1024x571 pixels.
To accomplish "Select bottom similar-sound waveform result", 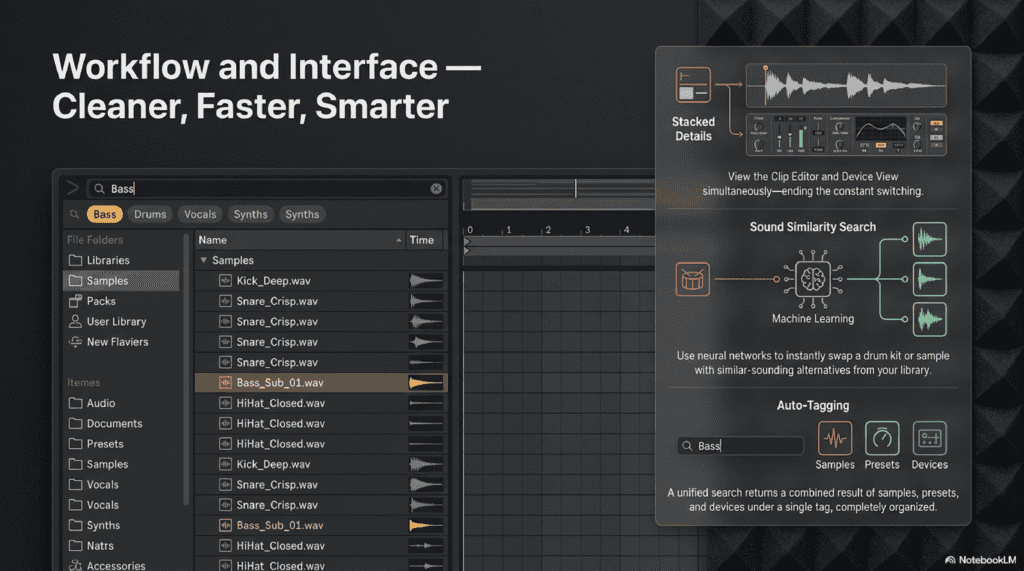I will (x=929, y=319).
